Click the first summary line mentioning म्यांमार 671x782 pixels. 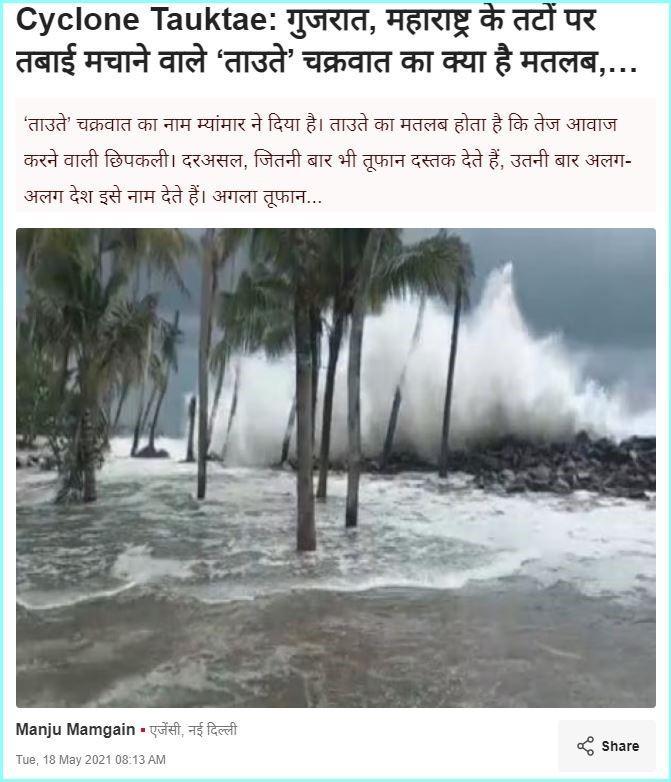(x=320, y=125)
